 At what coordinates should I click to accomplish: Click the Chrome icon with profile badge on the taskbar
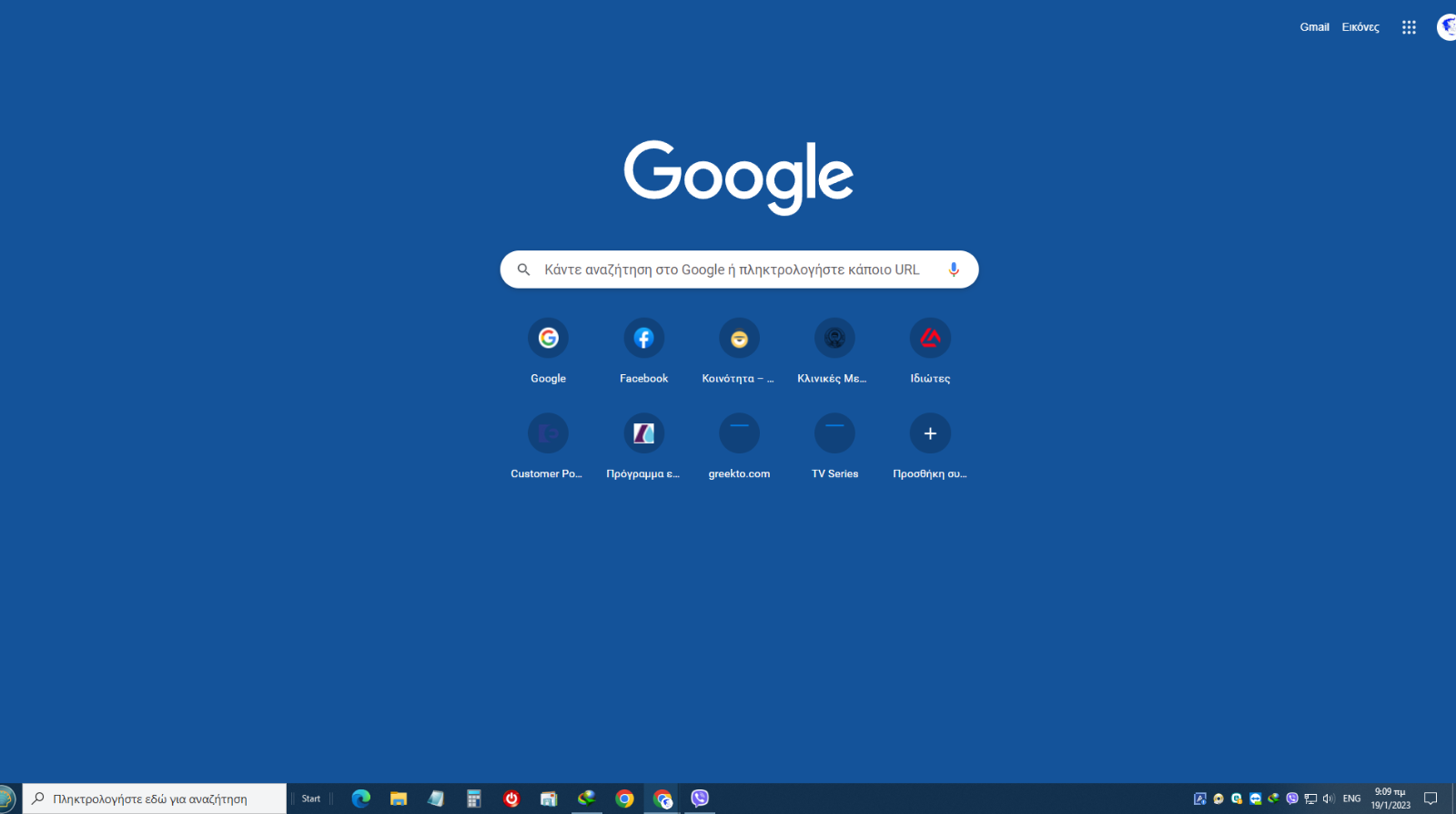point(662,799)
